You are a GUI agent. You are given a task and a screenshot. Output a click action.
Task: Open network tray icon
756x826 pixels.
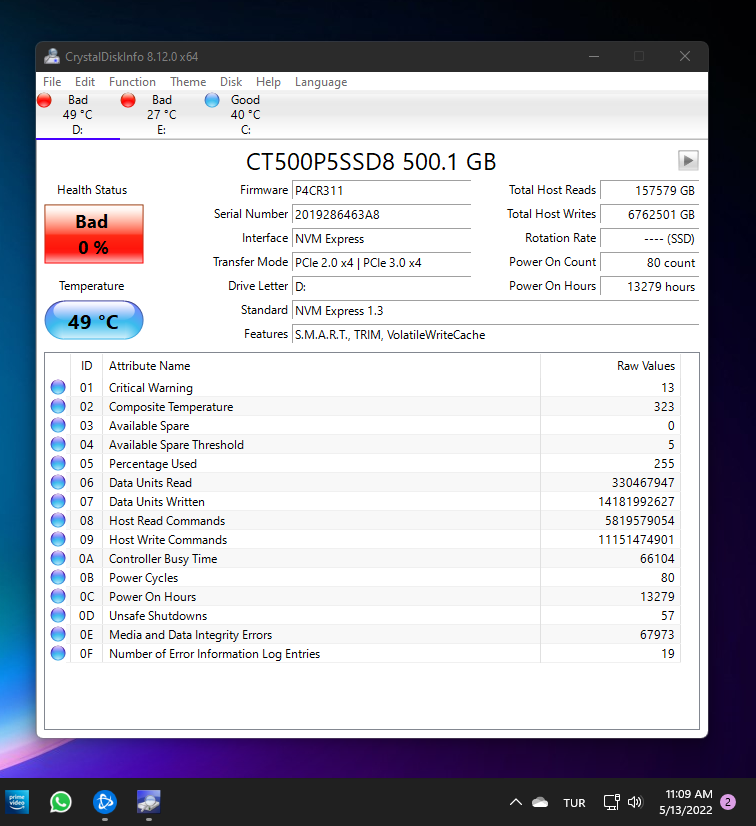click(x=611, y=802)
